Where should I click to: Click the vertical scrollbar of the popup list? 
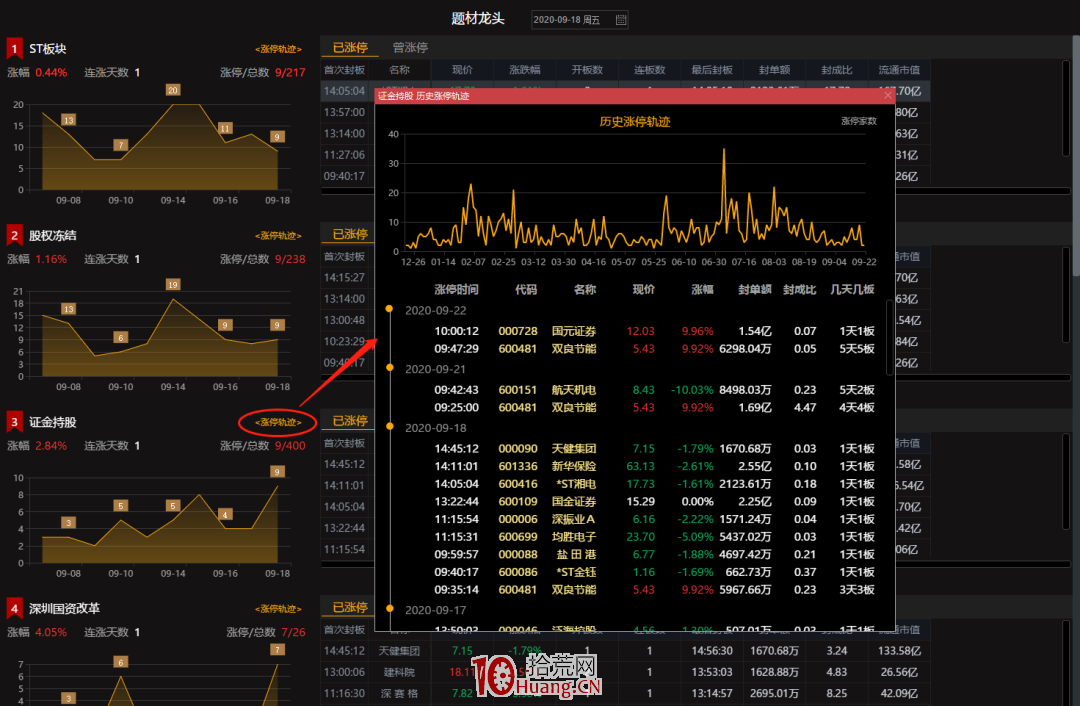pos(889,338)
